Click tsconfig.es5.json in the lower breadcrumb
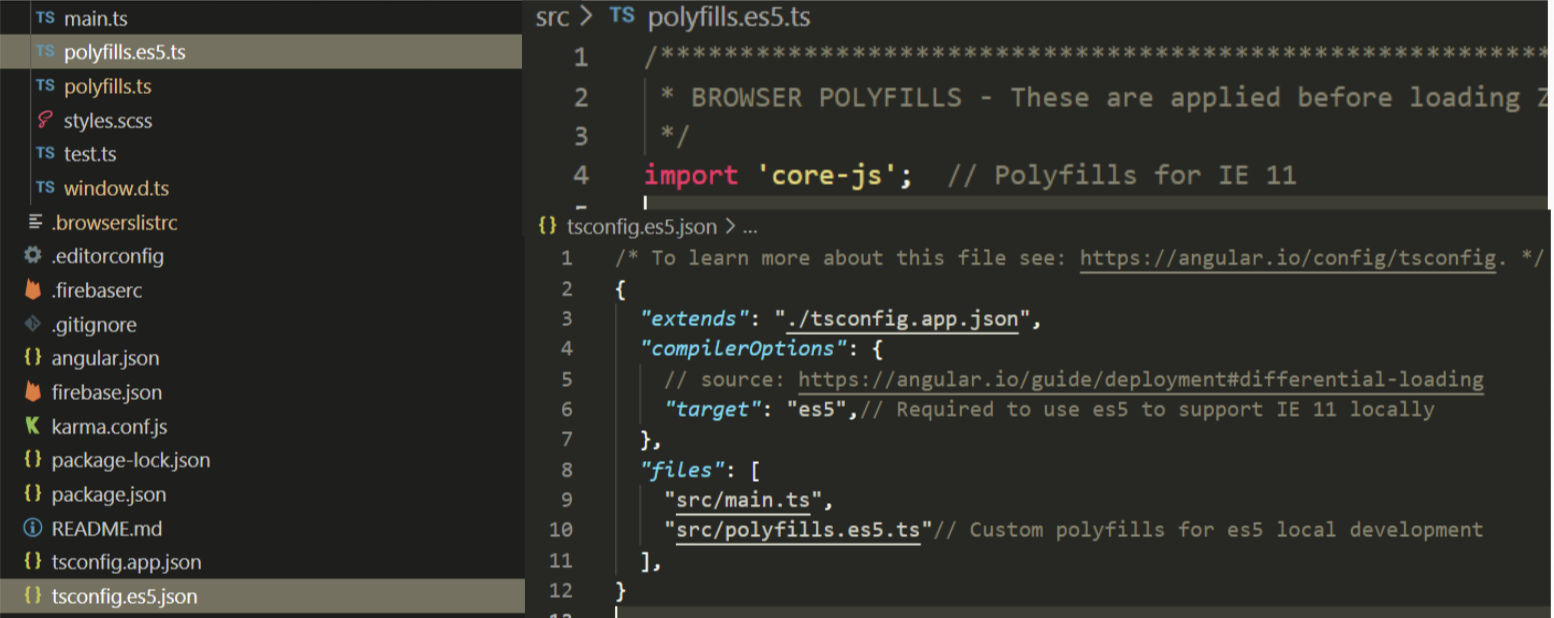This screenshot has height=618, width=1554. tap(642, 227)
